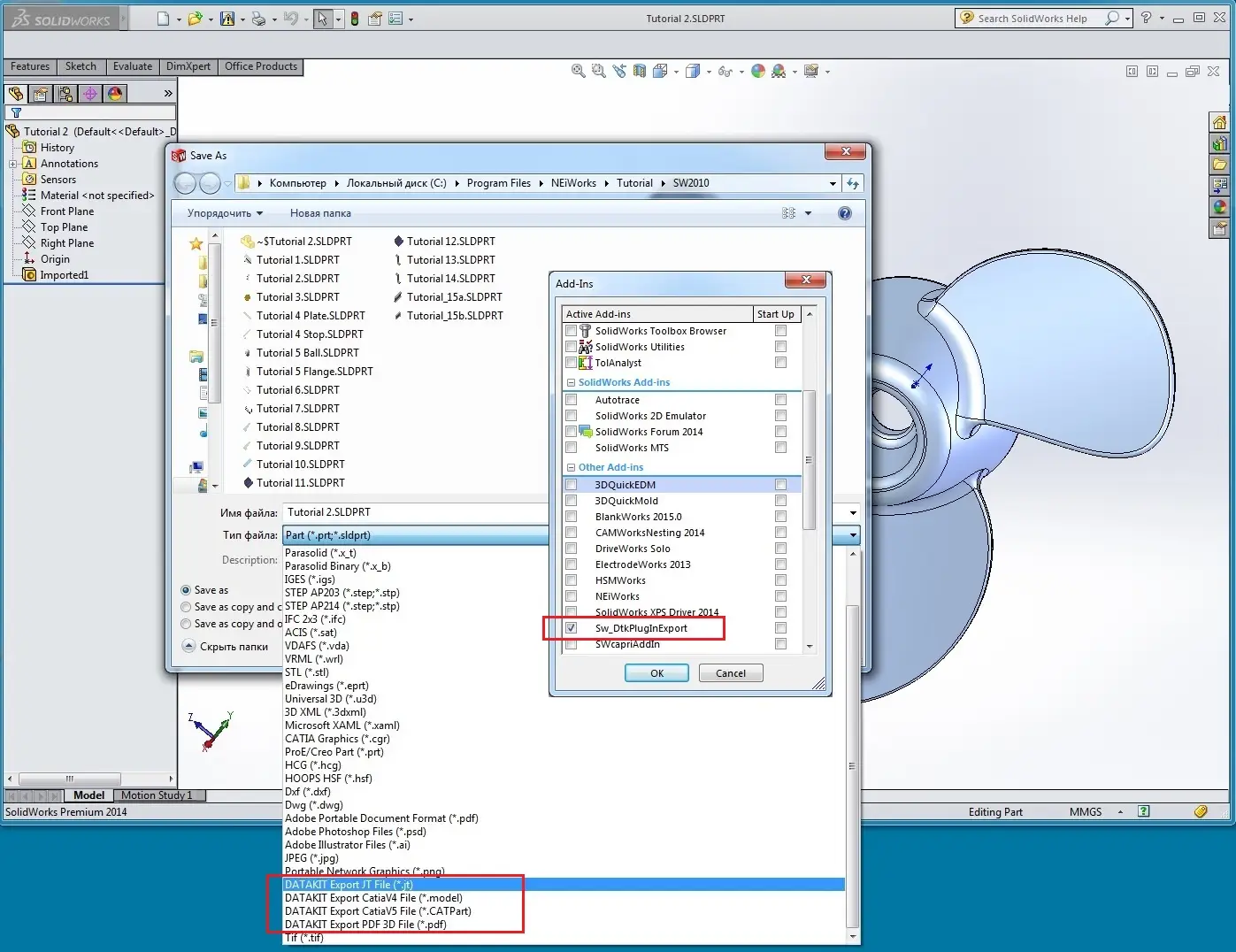This screenshot has height=952, width=1236.
Task: Open the DisplayManager color ball tab
Action: pos(115,93)
